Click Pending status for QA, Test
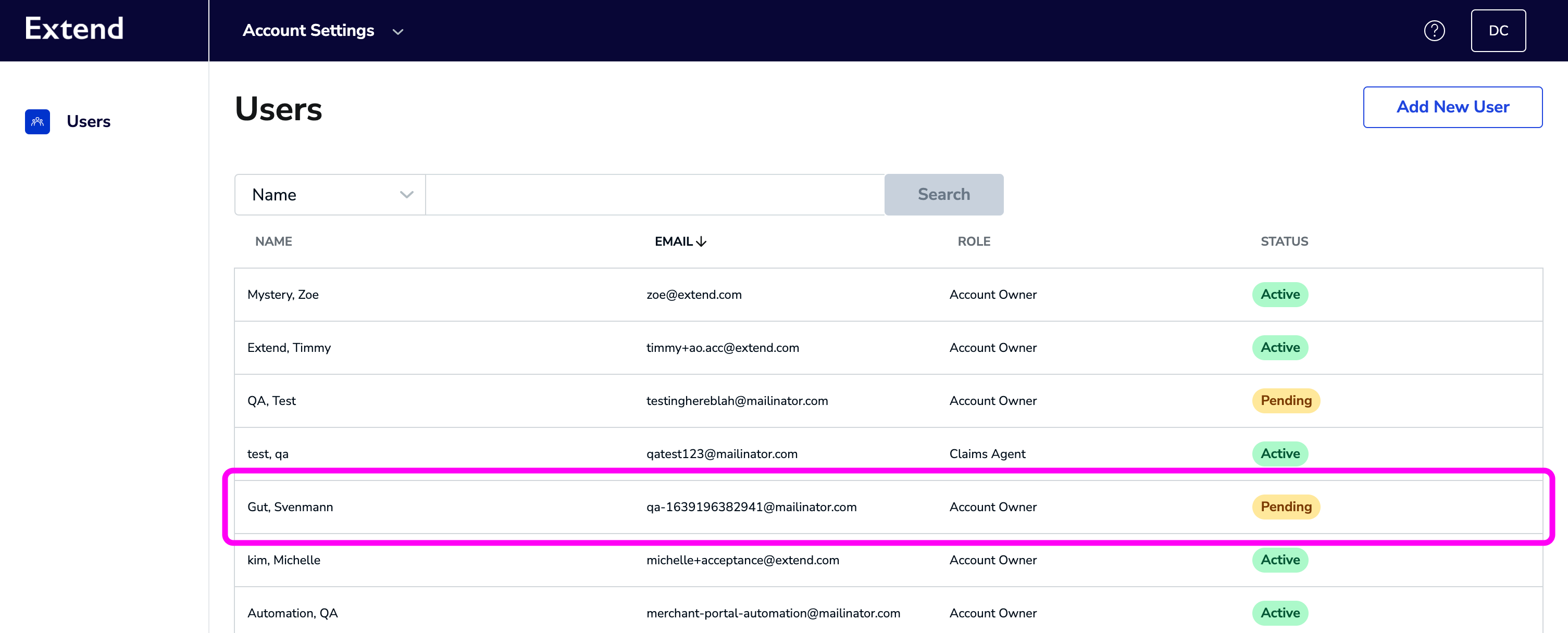This screenshot has height=633, width=1568. coord(1286,401)
